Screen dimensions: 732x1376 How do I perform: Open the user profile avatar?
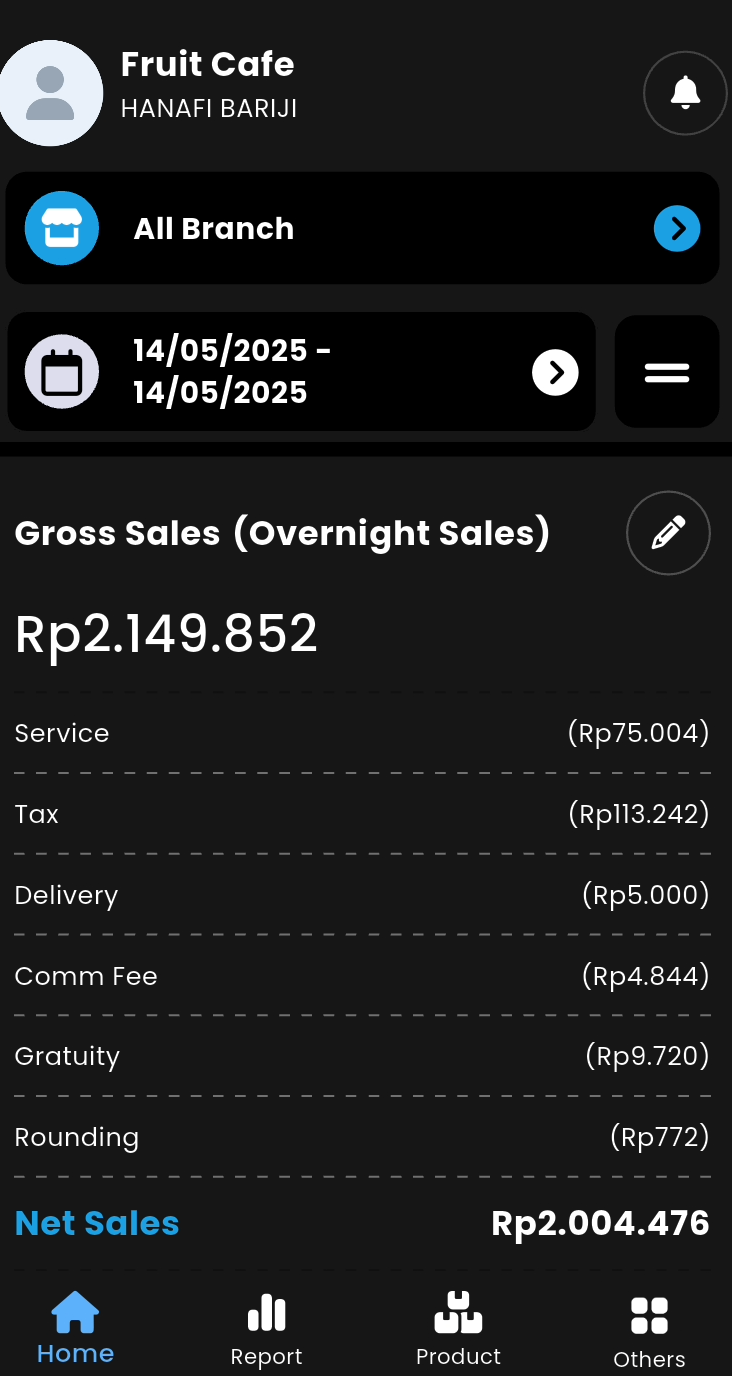[50, 93]
